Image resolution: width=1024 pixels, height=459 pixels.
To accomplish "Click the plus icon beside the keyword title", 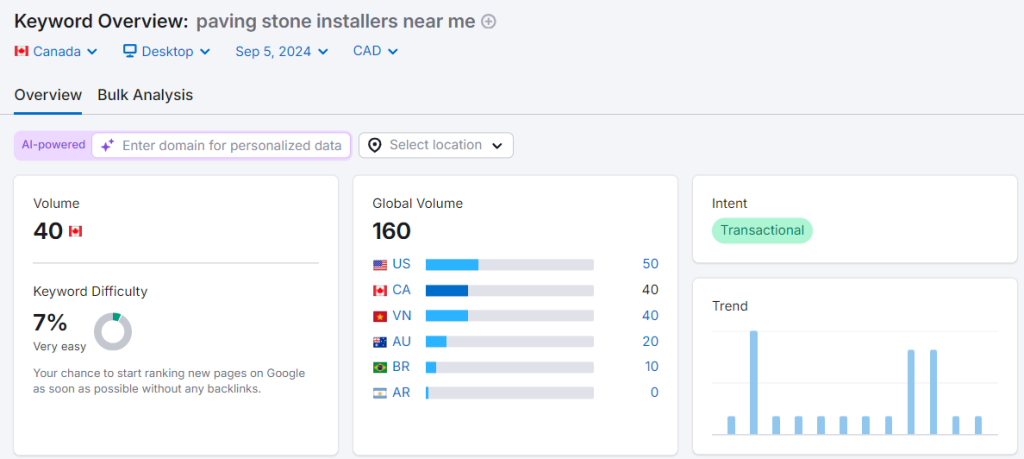I will point(489,21).
